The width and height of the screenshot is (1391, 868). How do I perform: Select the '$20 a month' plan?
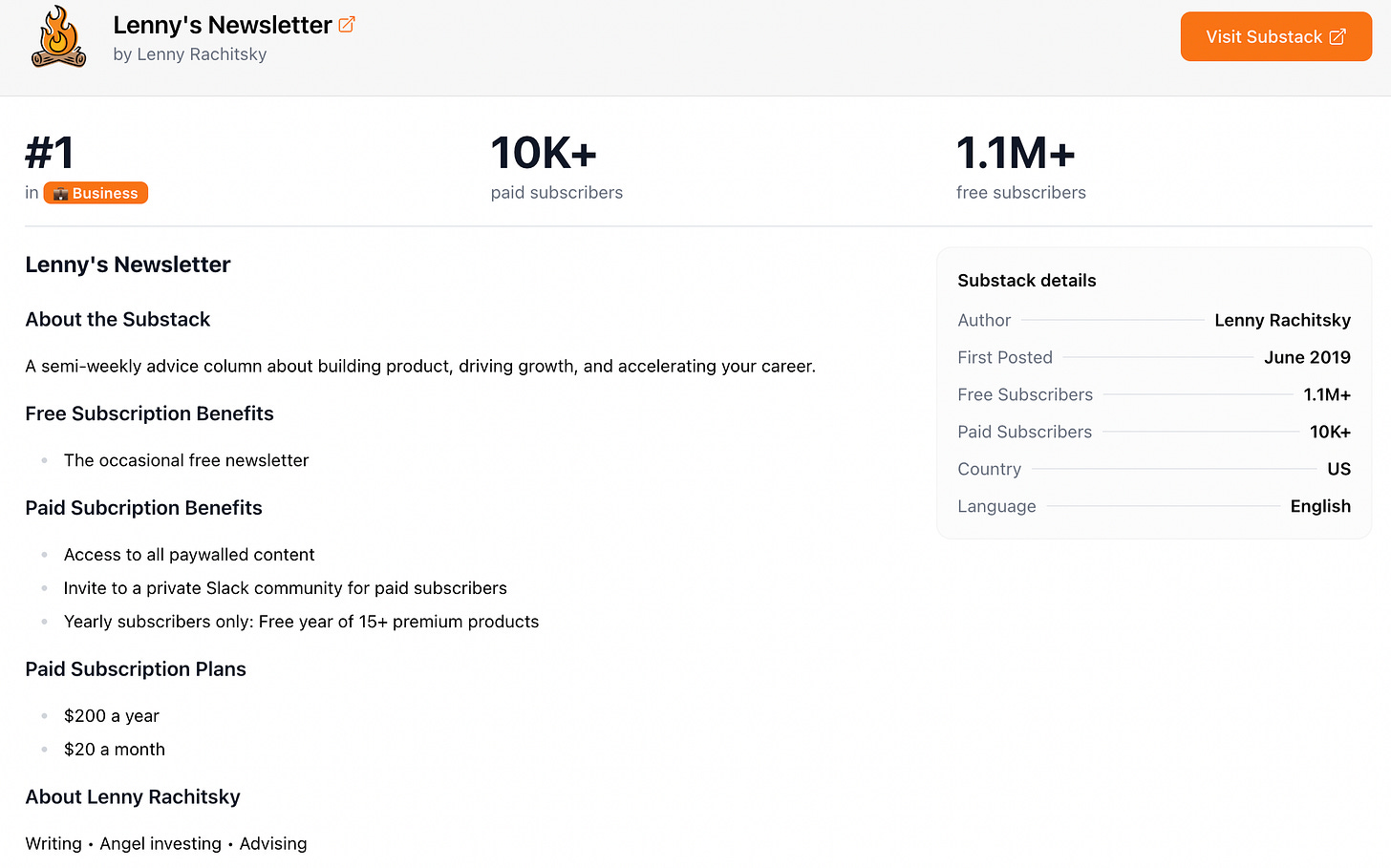coord(115,750)
